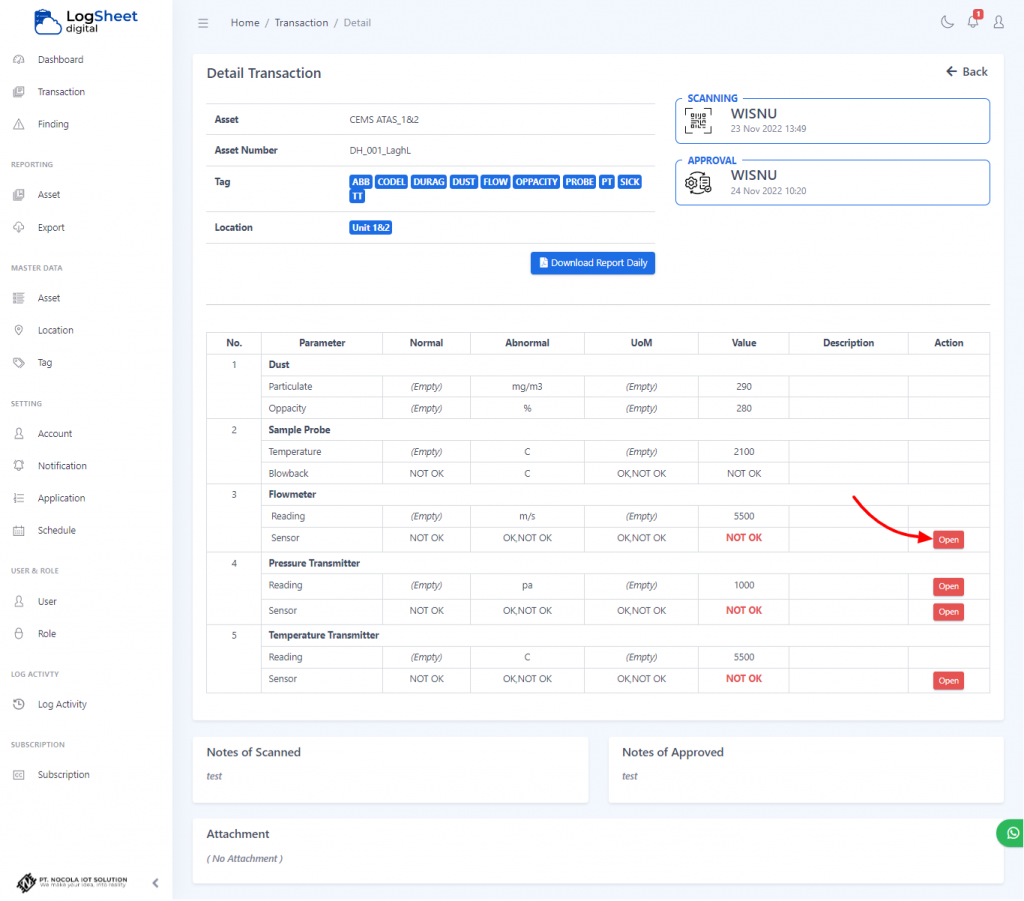The image size is (1024, 901).
Task: Click the Location pin icon
Action: (x=19, y=330)
